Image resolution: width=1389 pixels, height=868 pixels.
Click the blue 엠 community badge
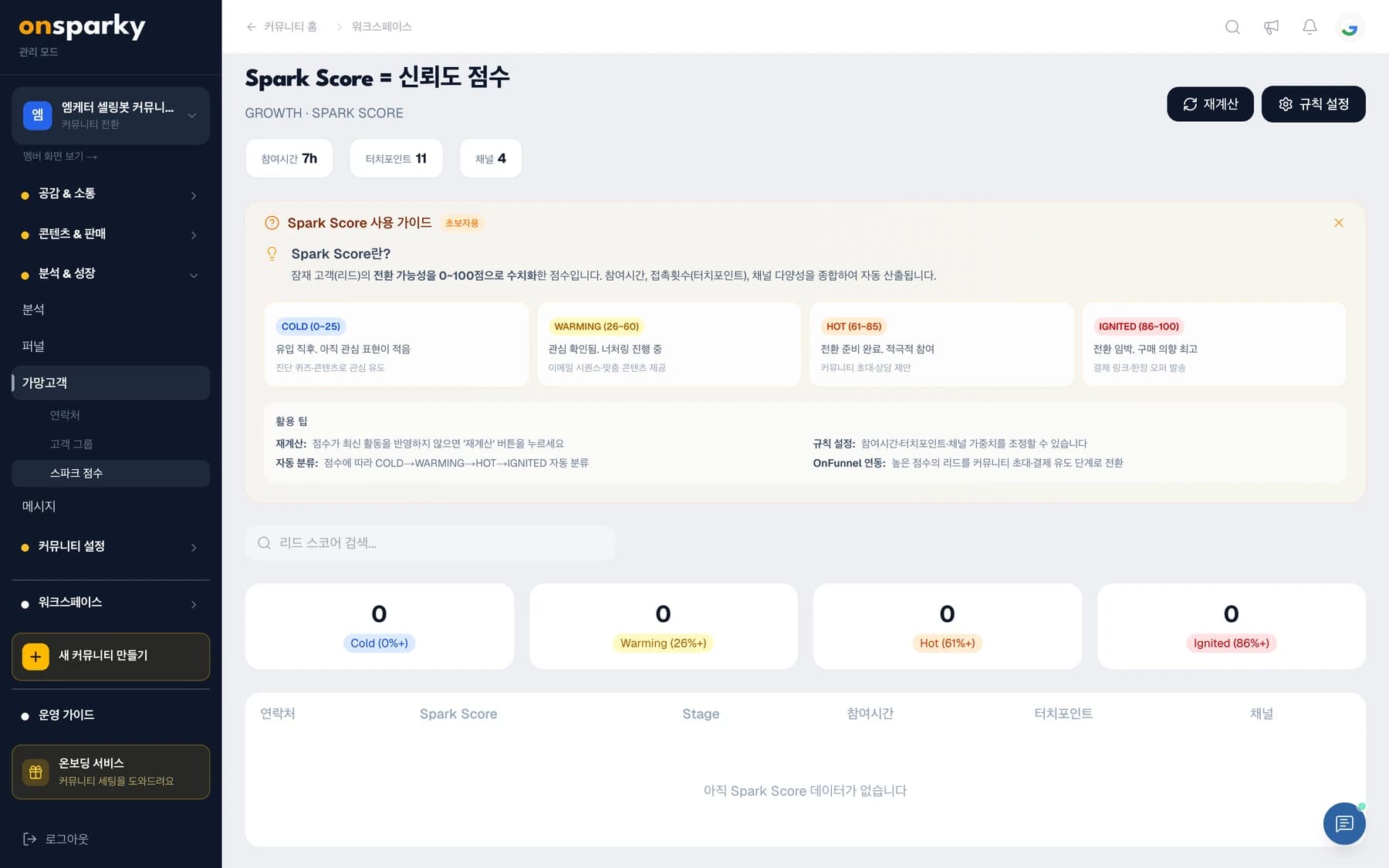click(x=37, y=116)
